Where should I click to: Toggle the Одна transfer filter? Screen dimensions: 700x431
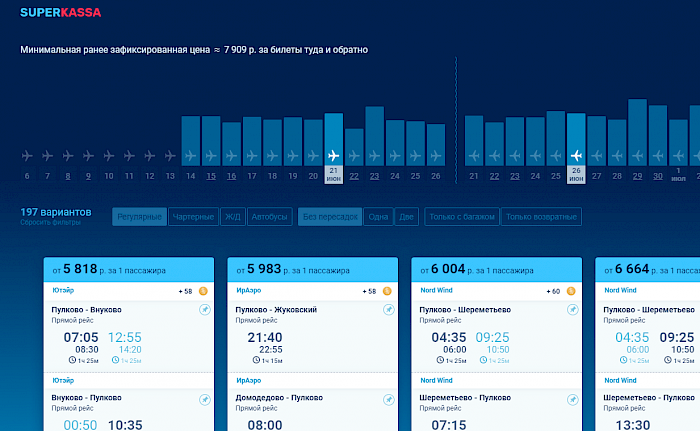(378, 217)
